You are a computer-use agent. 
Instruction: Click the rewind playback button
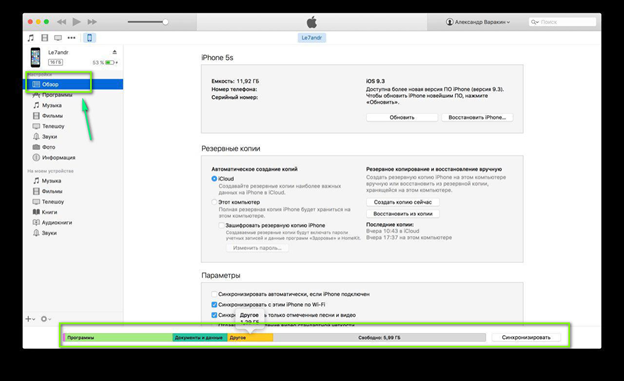pyautogui.click(x=61, y=22)
